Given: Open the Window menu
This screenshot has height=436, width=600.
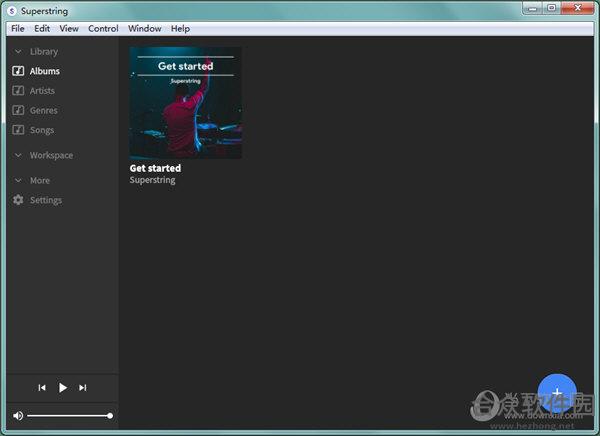Looking at the screenshot, I should pyautogui.click(x=145, y=28).
